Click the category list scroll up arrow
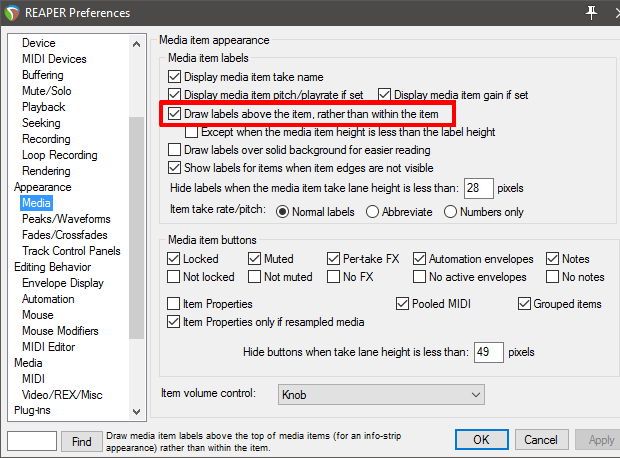This screenshot has height=458, width=620. [136, 44]
